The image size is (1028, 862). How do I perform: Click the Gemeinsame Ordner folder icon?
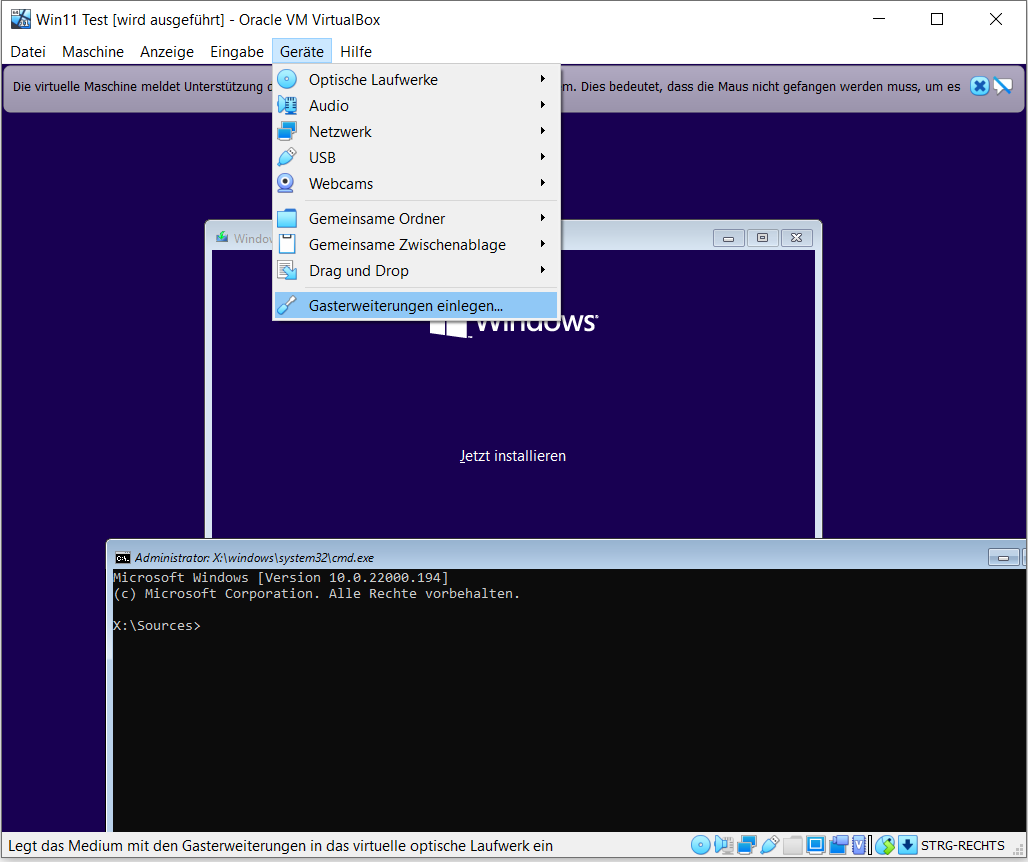point(287,218)
